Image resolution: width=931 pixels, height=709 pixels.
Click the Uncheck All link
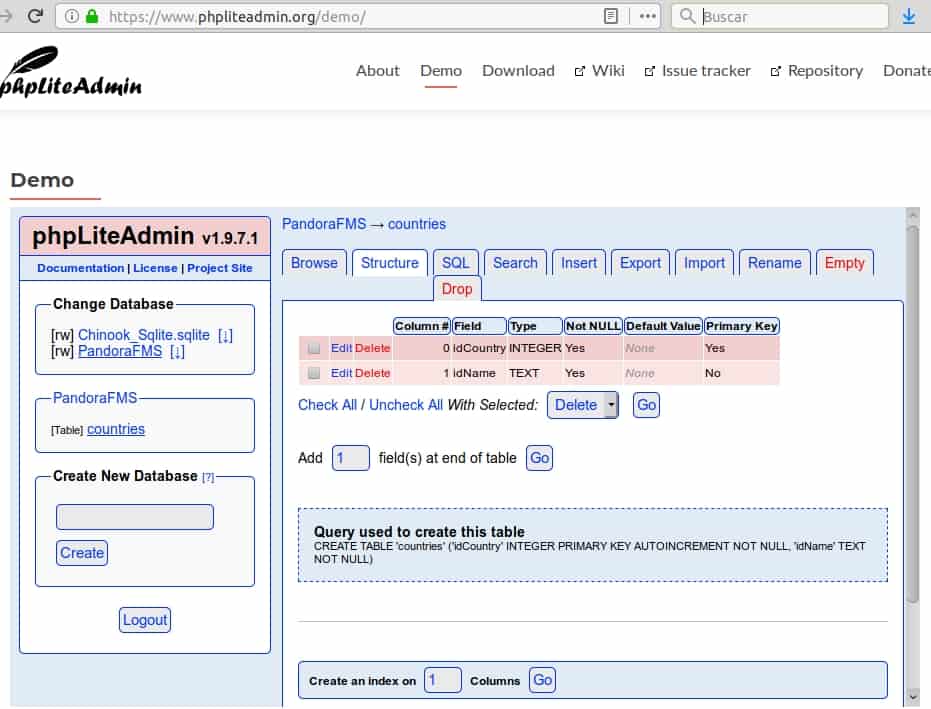(x=406, y=405)
